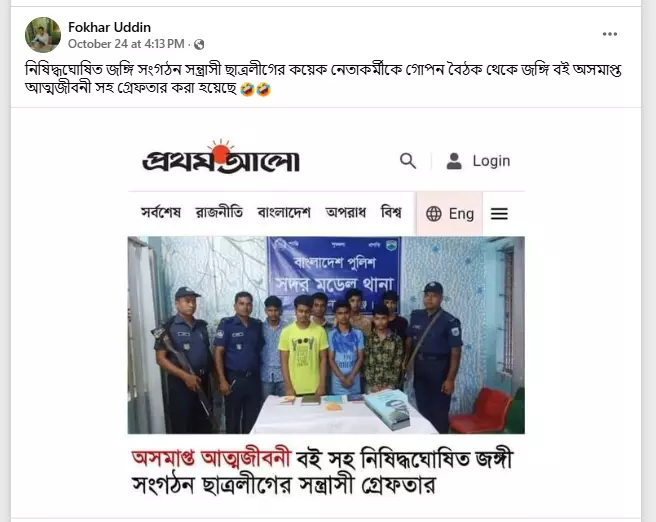This screenshot has width=656, height=522.
Task: Open the police station news photo
Action: tap(326, 335)
